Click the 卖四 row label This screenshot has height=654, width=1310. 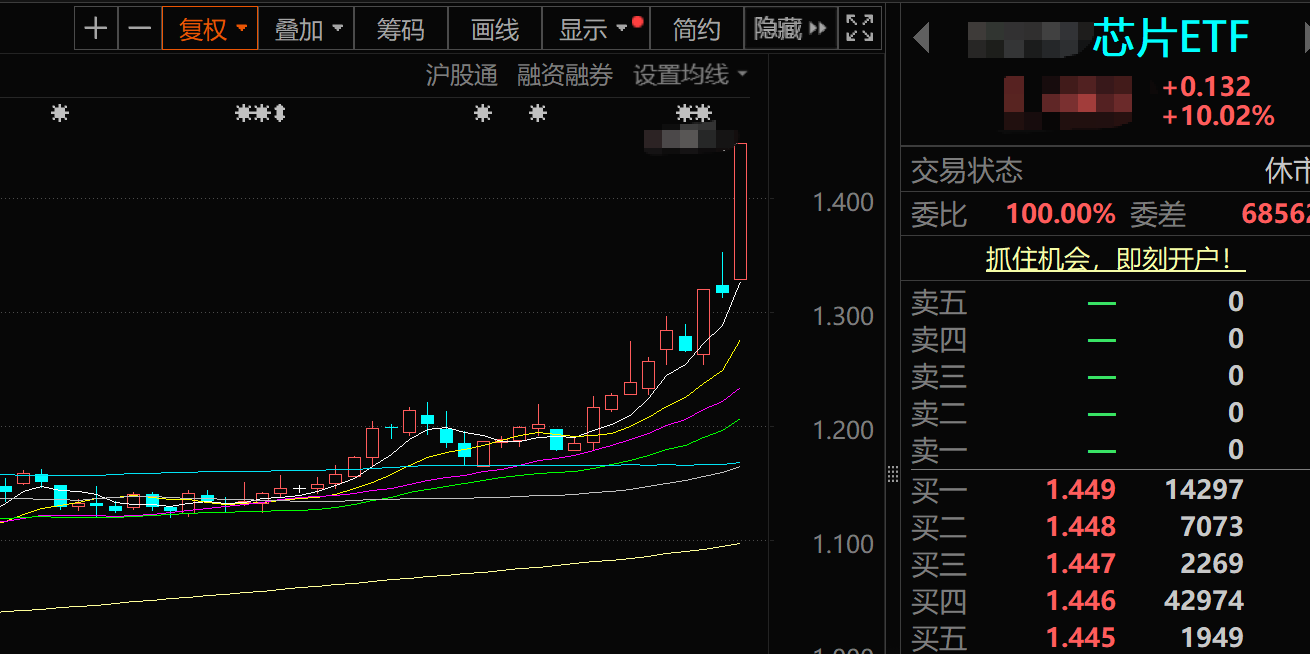pos(939,339)
